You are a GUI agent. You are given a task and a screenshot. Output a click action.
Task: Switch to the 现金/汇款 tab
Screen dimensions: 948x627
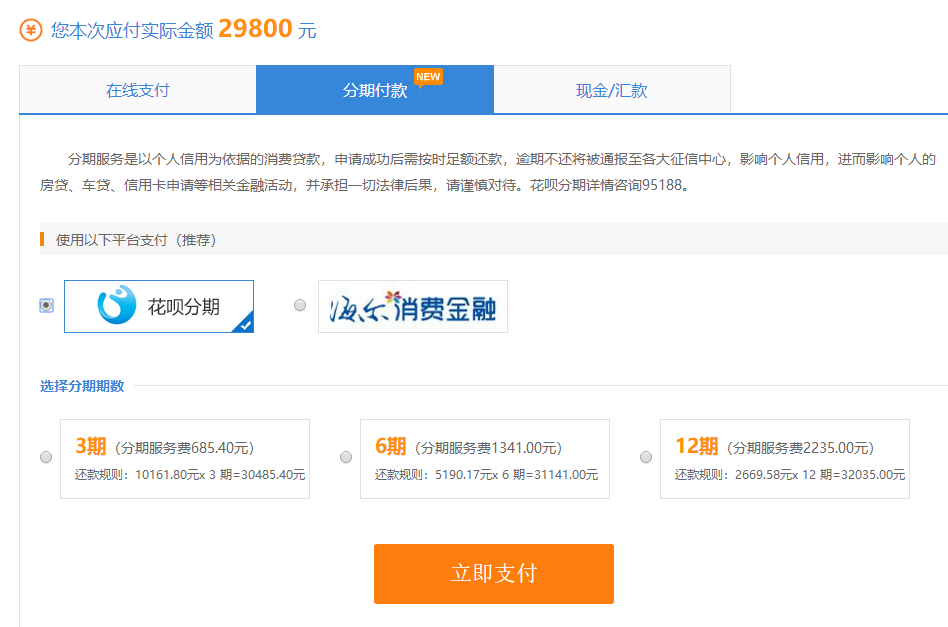[612, 90]
